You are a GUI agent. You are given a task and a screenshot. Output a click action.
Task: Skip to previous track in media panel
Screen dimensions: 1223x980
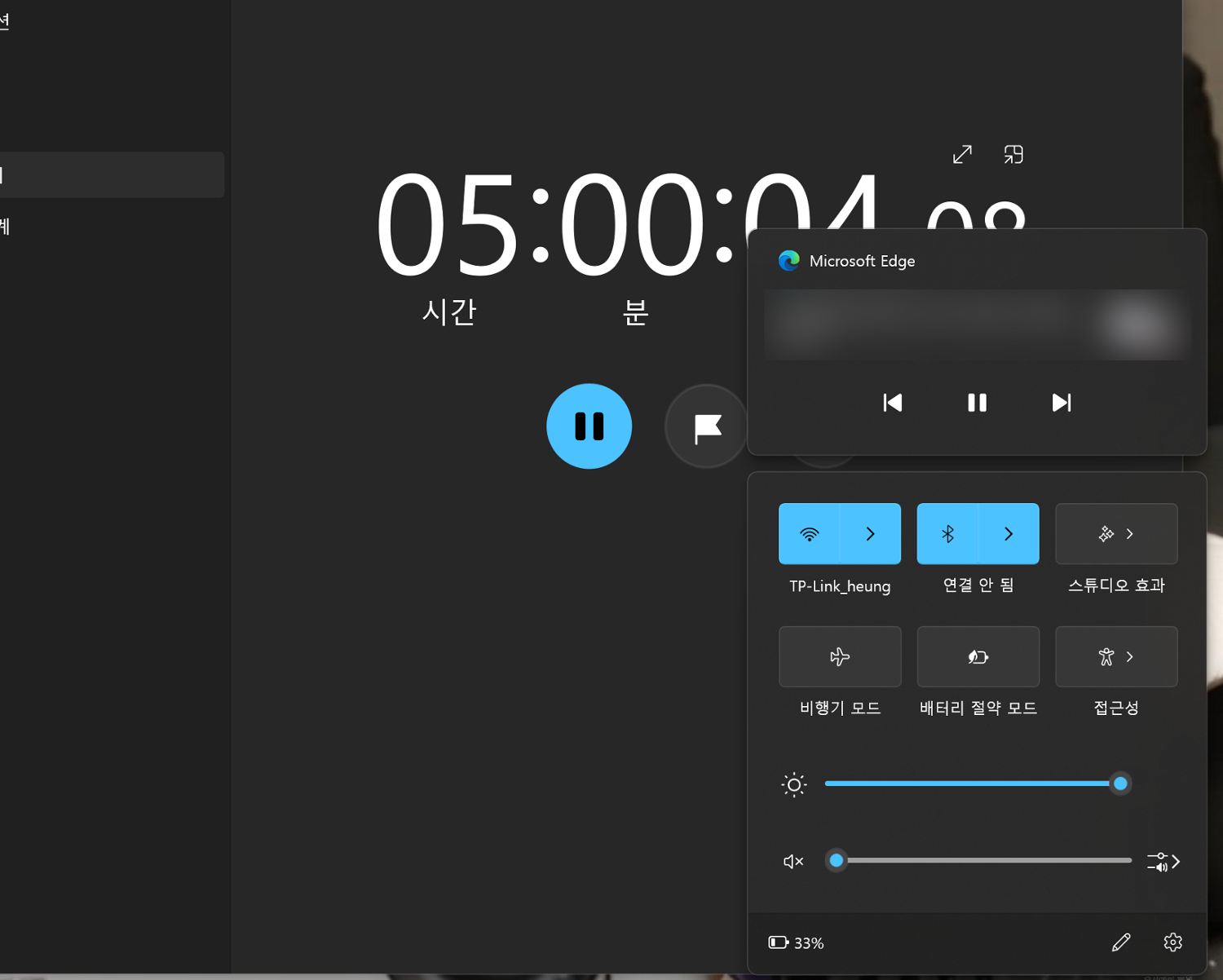893,403
